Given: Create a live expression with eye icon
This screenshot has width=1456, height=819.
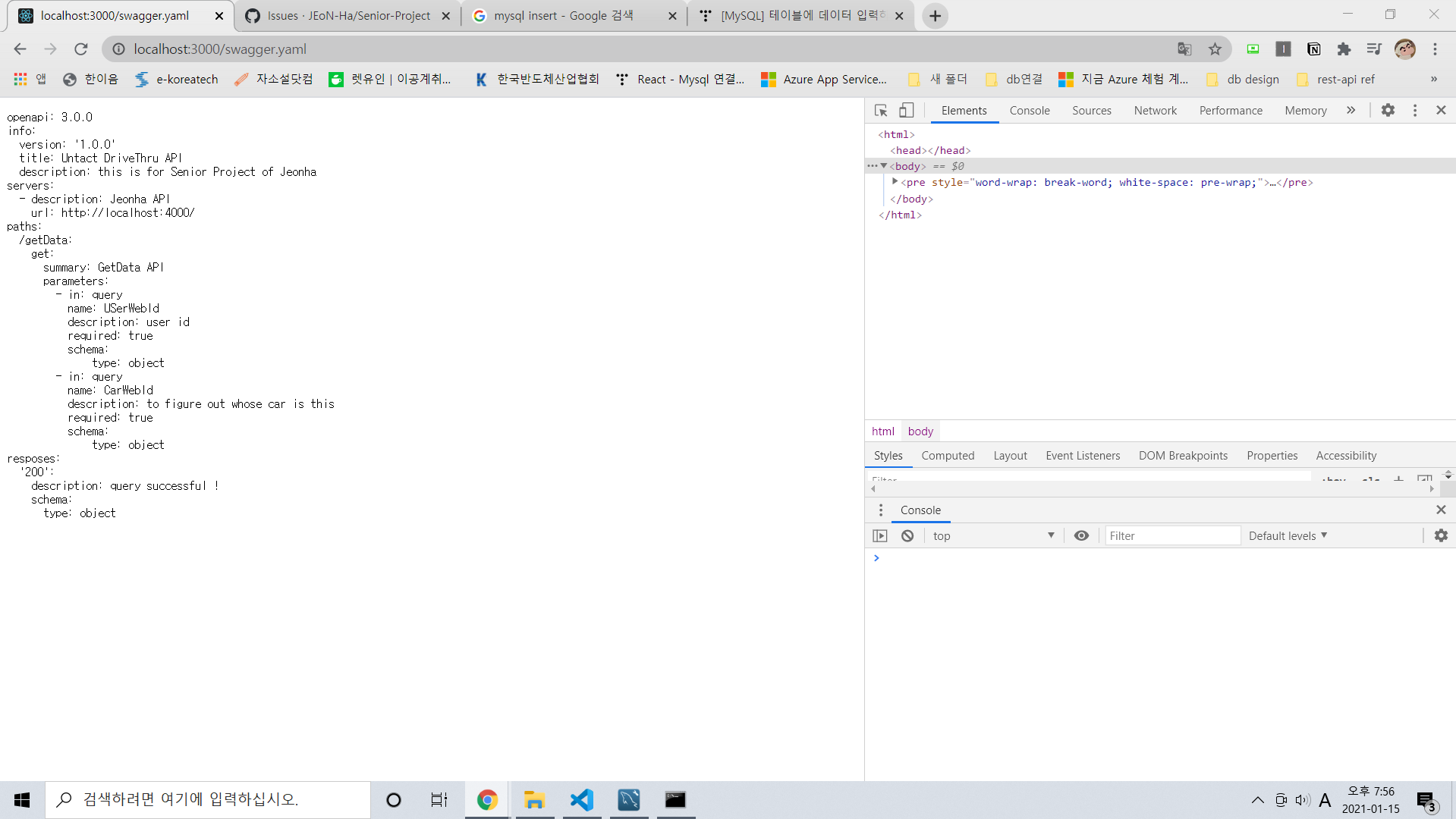Looking at the screenshot, I should pos(1081,536).
